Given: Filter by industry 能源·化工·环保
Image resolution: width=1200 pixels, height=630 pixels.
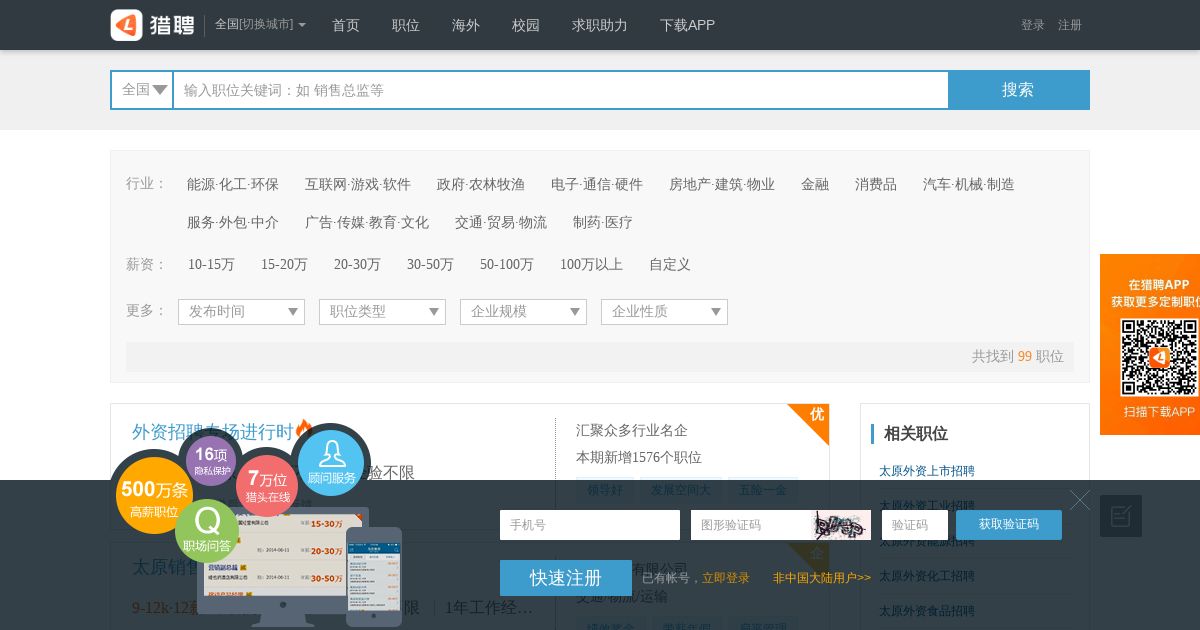Looking at the screenshot, I should click(233, 184).
